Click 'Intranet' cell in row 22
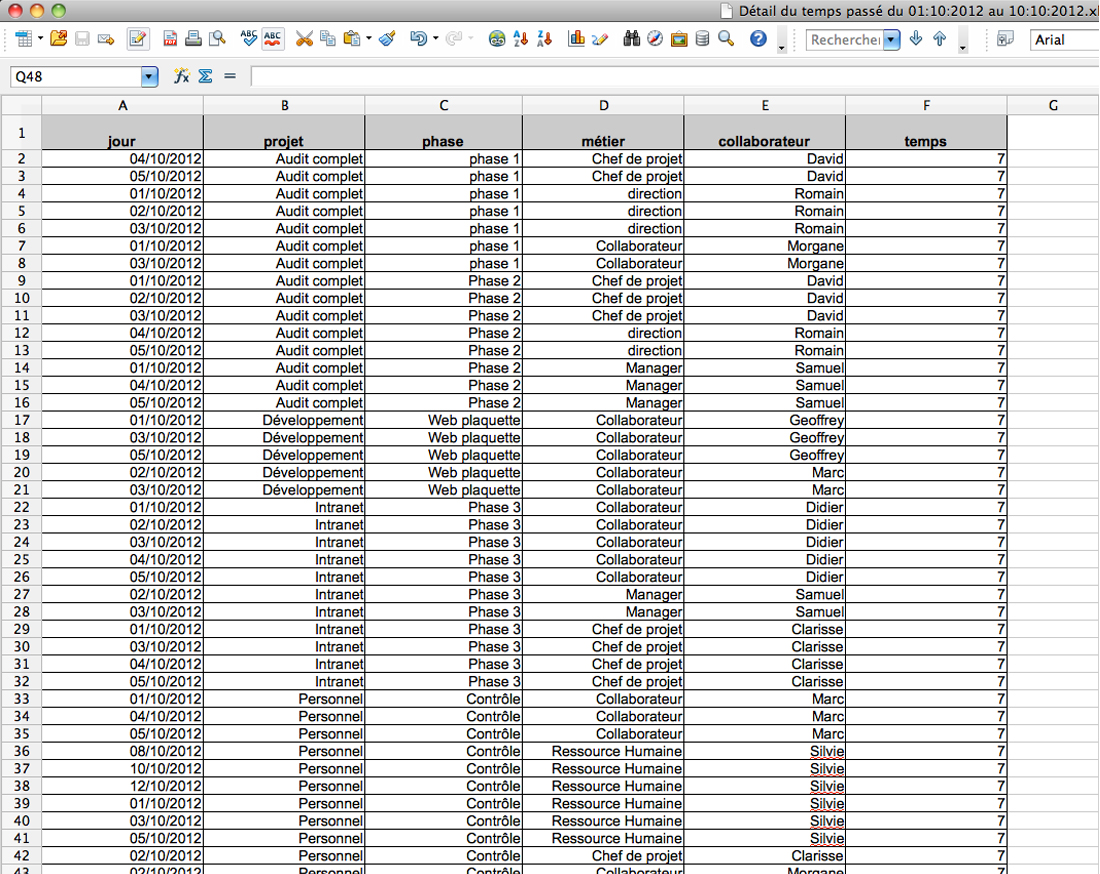This screenshot has width=1100, height=874. coord(284,507)
